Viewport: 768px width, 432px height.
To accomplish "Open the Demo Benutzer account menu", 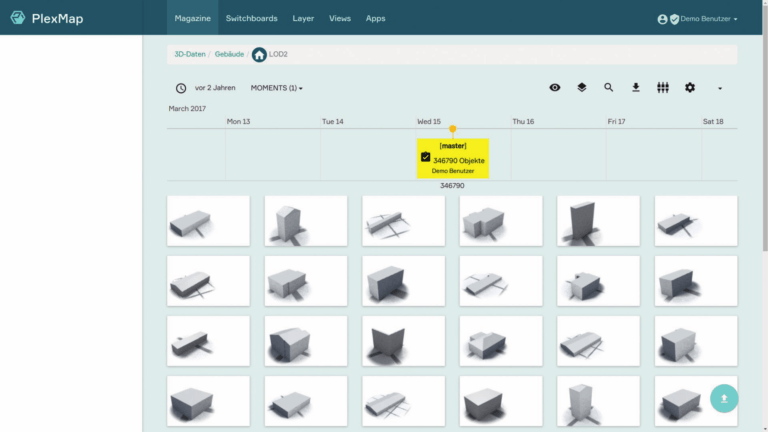I will coord(697,18).
